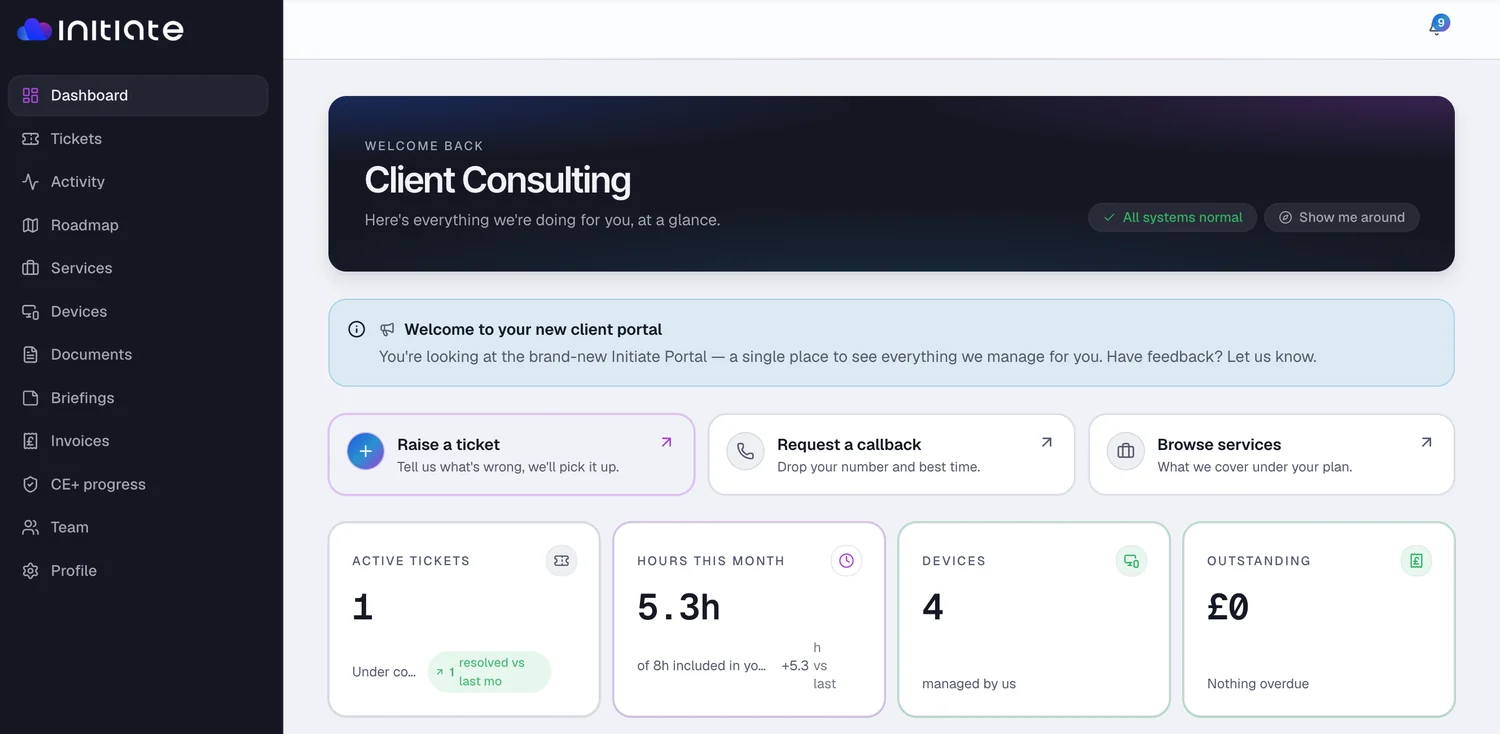Image resolution: width=1500 pixels, height=734 pixels.
Task: Click the Hours This Month stat card
Action: tap(749, 619)
